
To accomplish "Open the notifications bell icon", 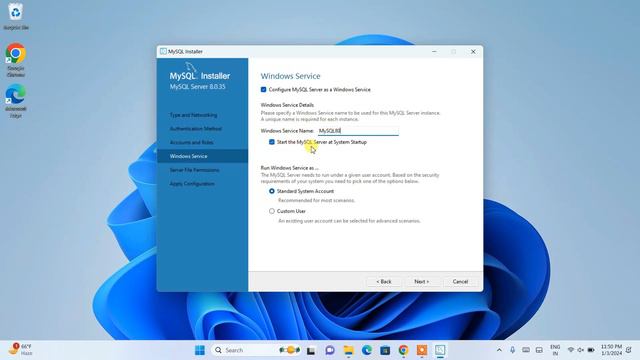I will tap(629, 350).
